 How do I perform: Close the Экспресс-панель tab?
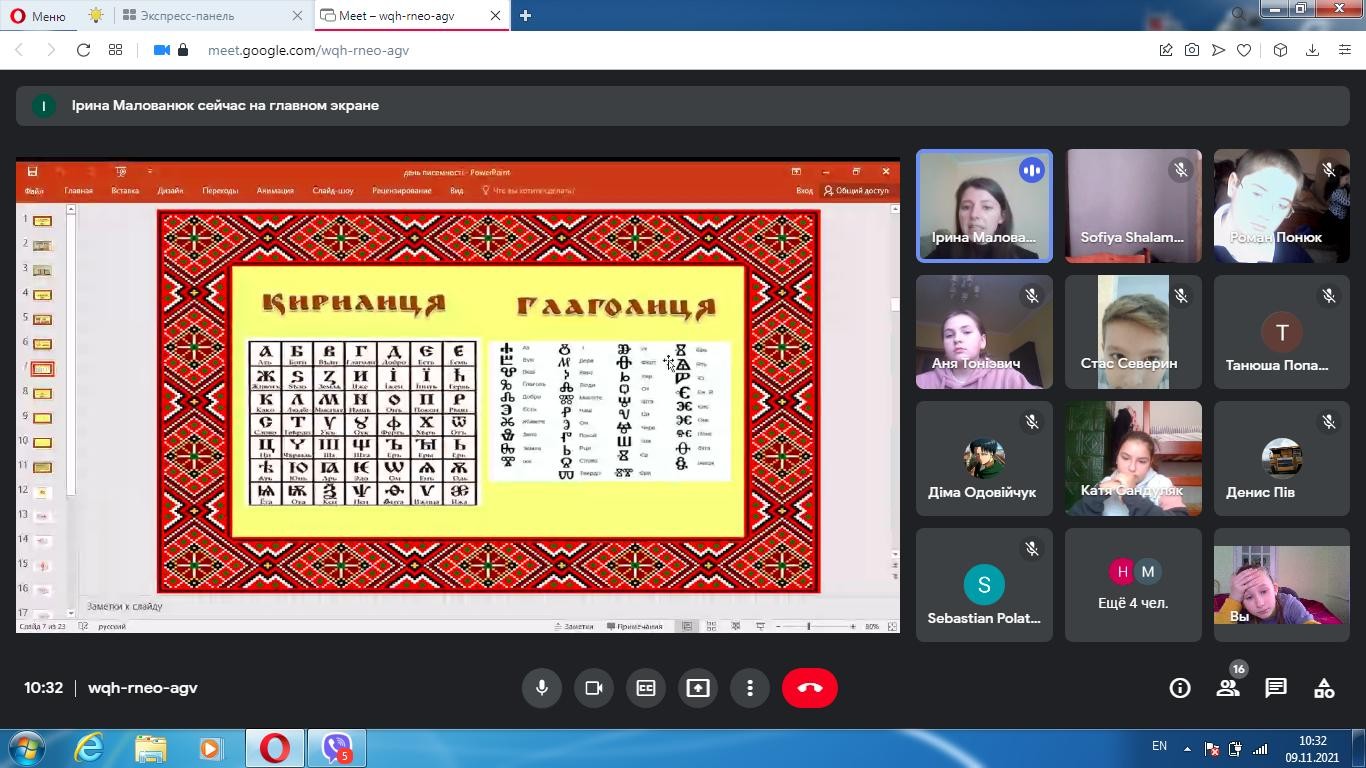(297, 16)
